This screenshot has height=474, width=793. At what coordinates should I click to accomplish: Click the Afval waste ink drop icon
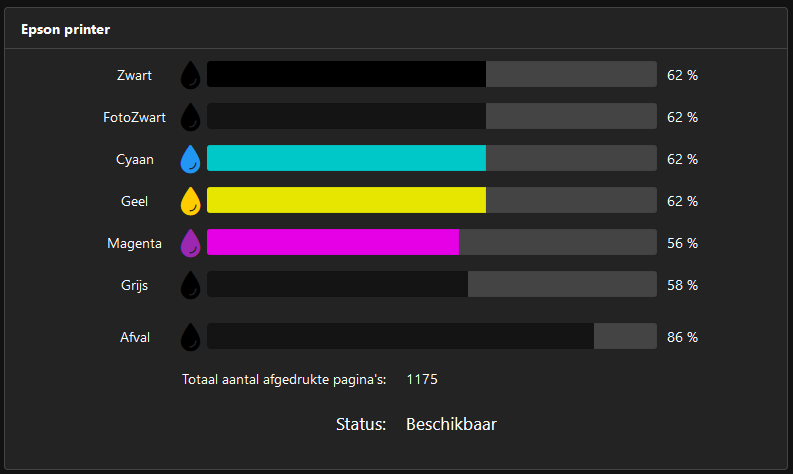[x=190, y=337]
